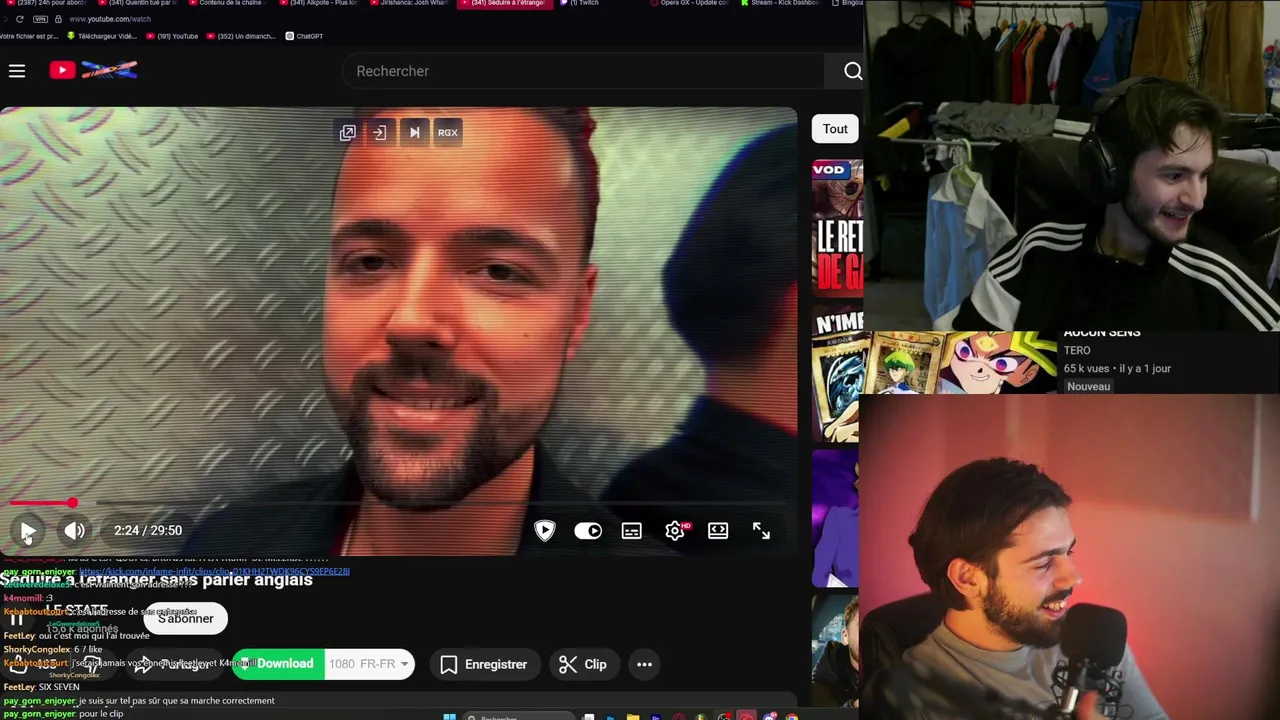Viewport: 1280px width, 720px height.
Task: Open the Windows Start menu
Action: click(x=450, y=716)
